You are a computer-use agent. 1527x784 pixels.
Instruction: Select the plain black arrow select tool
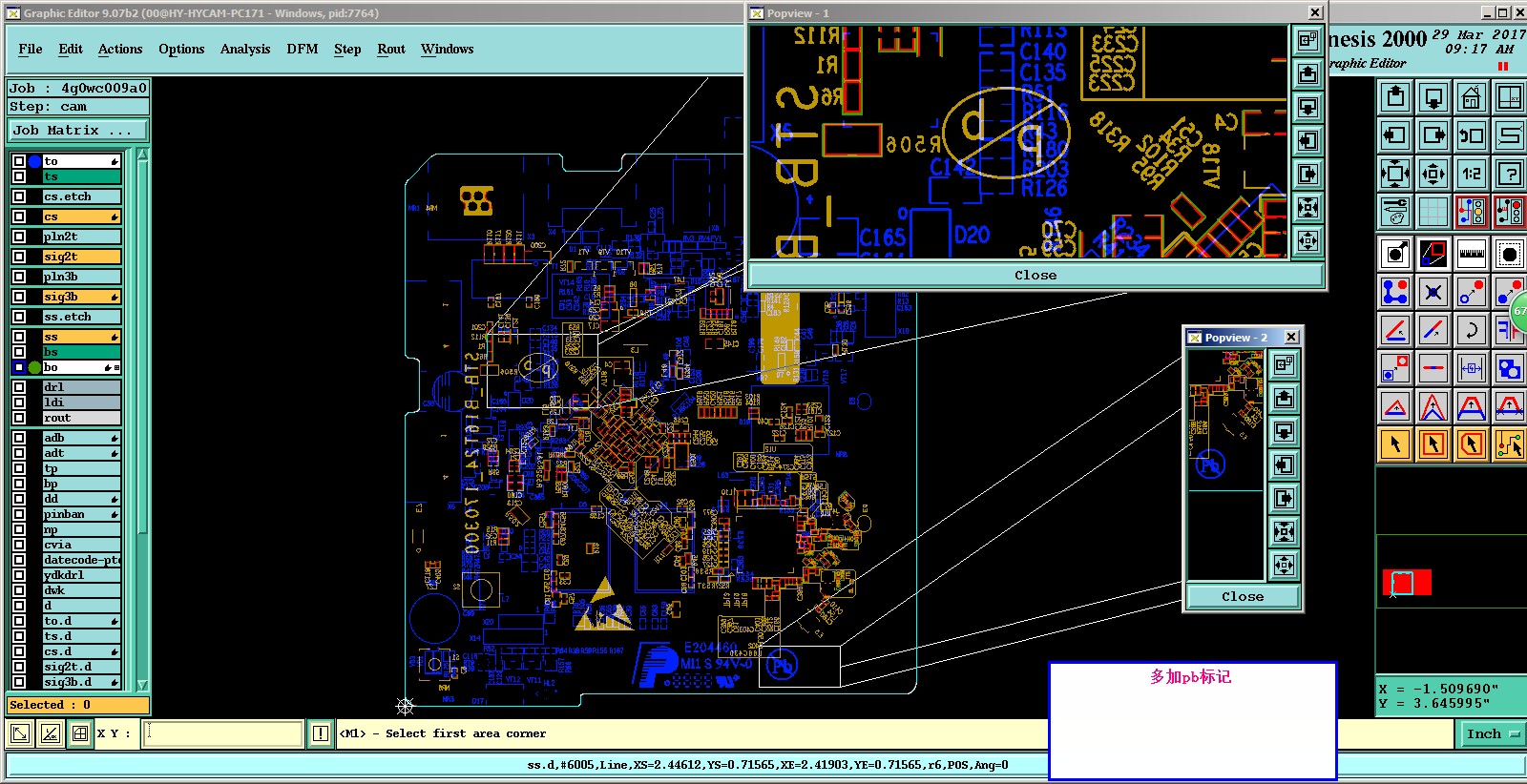tap(1395, 444)
